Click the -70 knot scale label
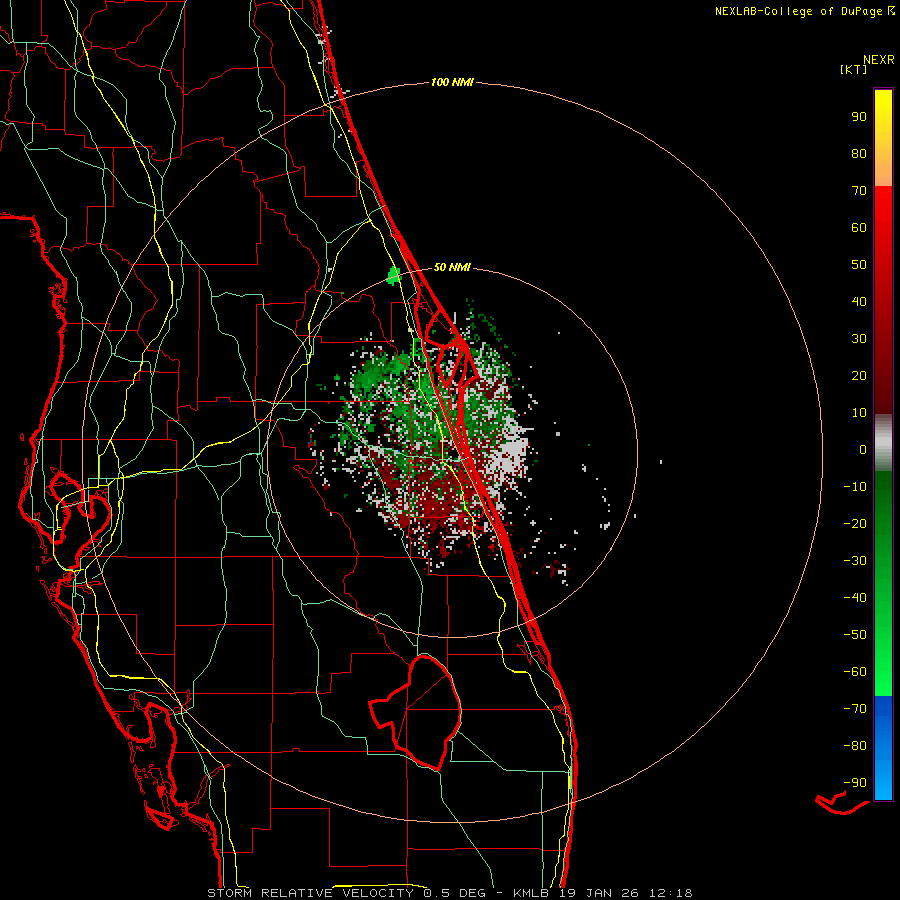The width and height of the screenshot is (900, 900). [855, 709]
